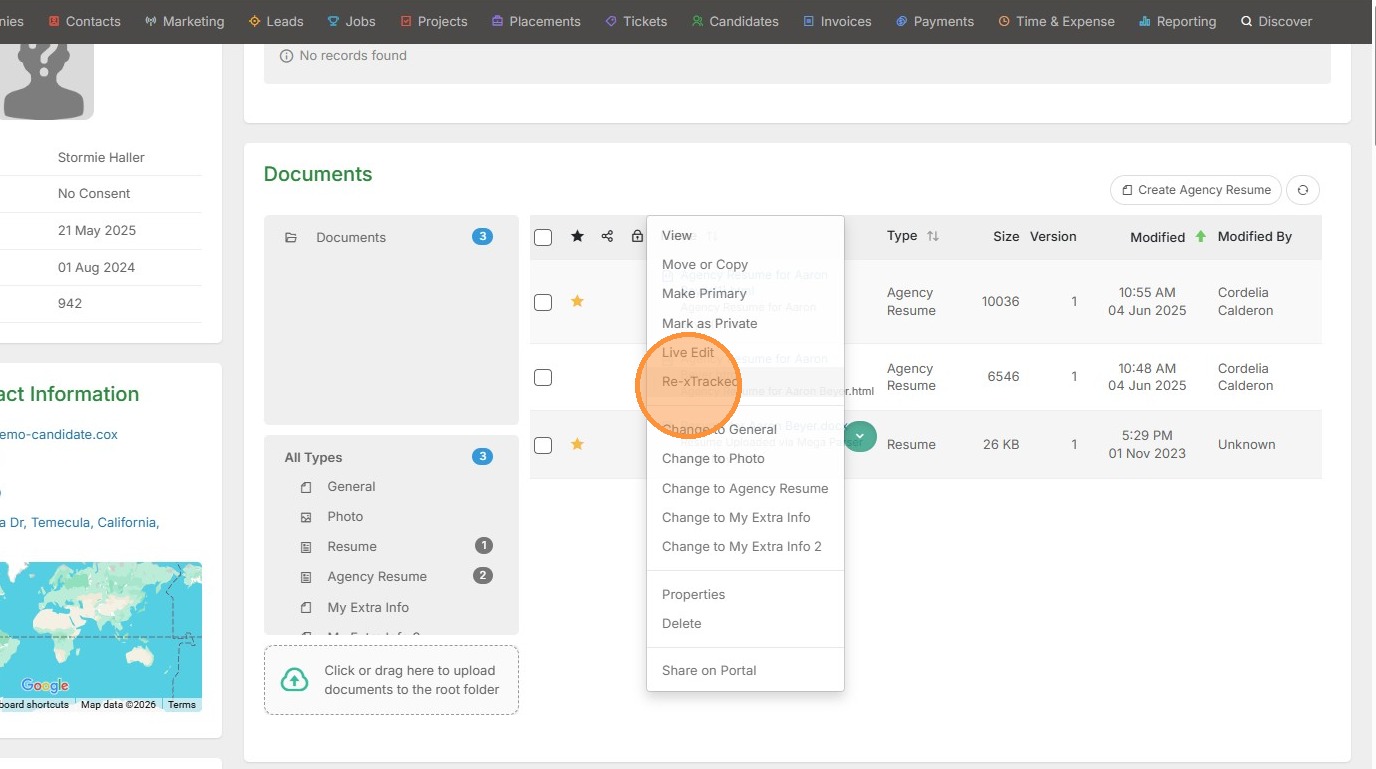
Task: Tick the checkbox for the first Agency Resume
Action: click(x=543, y=302)
